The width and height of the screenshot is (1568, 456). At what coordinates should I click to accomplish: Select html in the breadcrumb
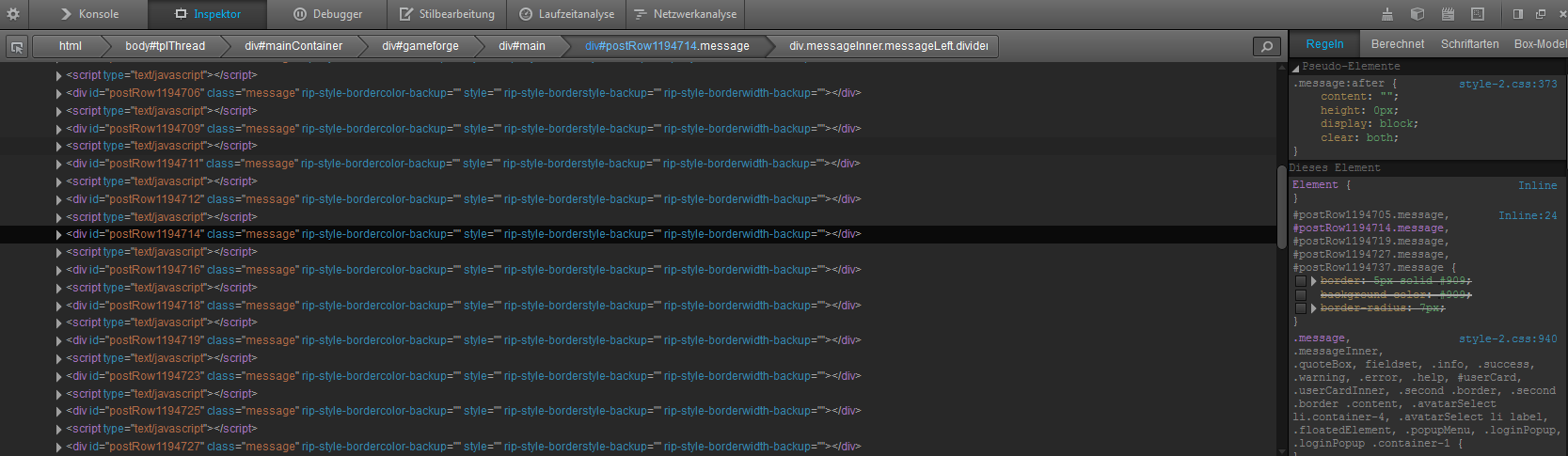point(71,46)
